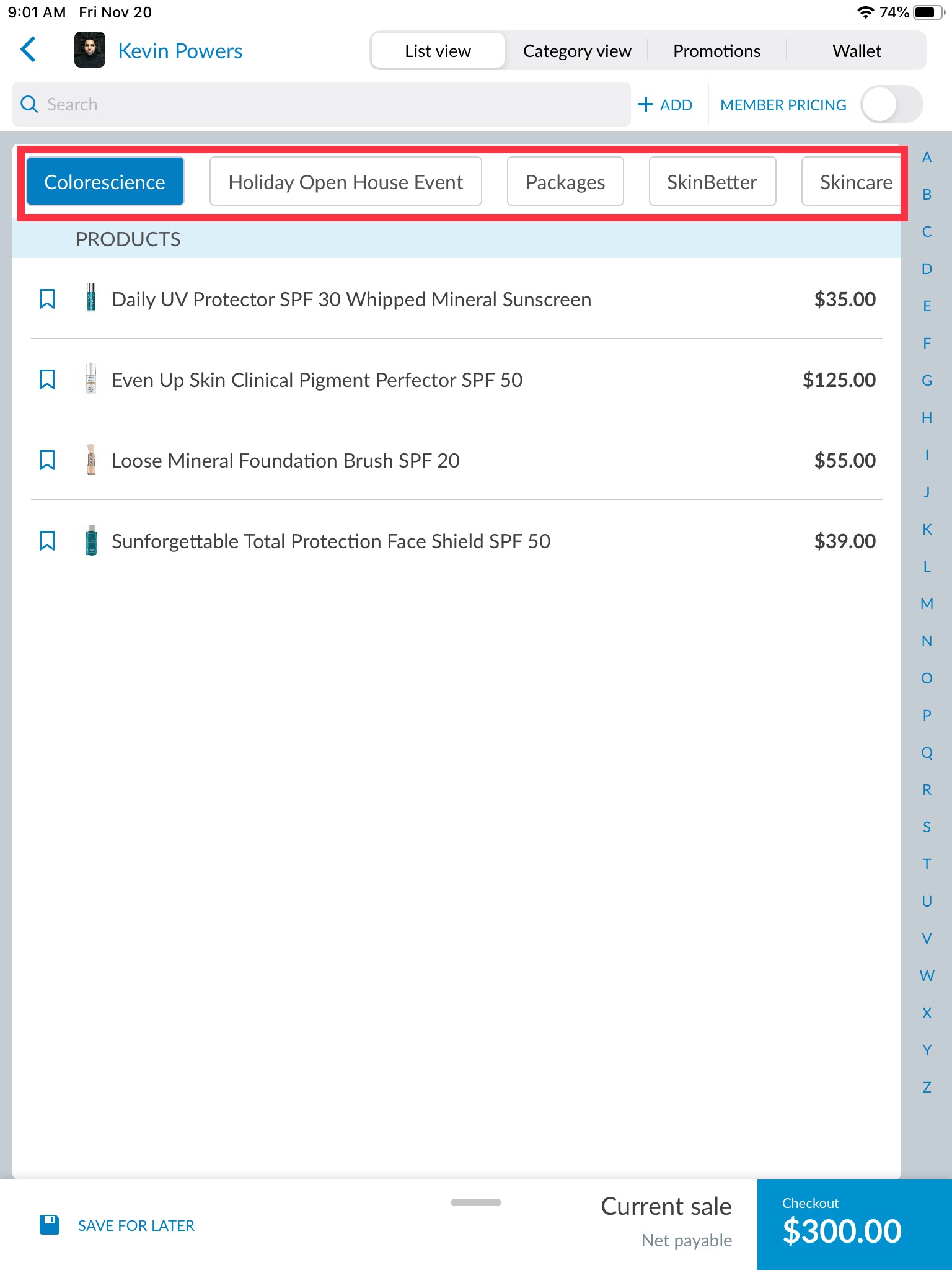
Task: Open the Promotions tab
Action: (x=716, y=51)
